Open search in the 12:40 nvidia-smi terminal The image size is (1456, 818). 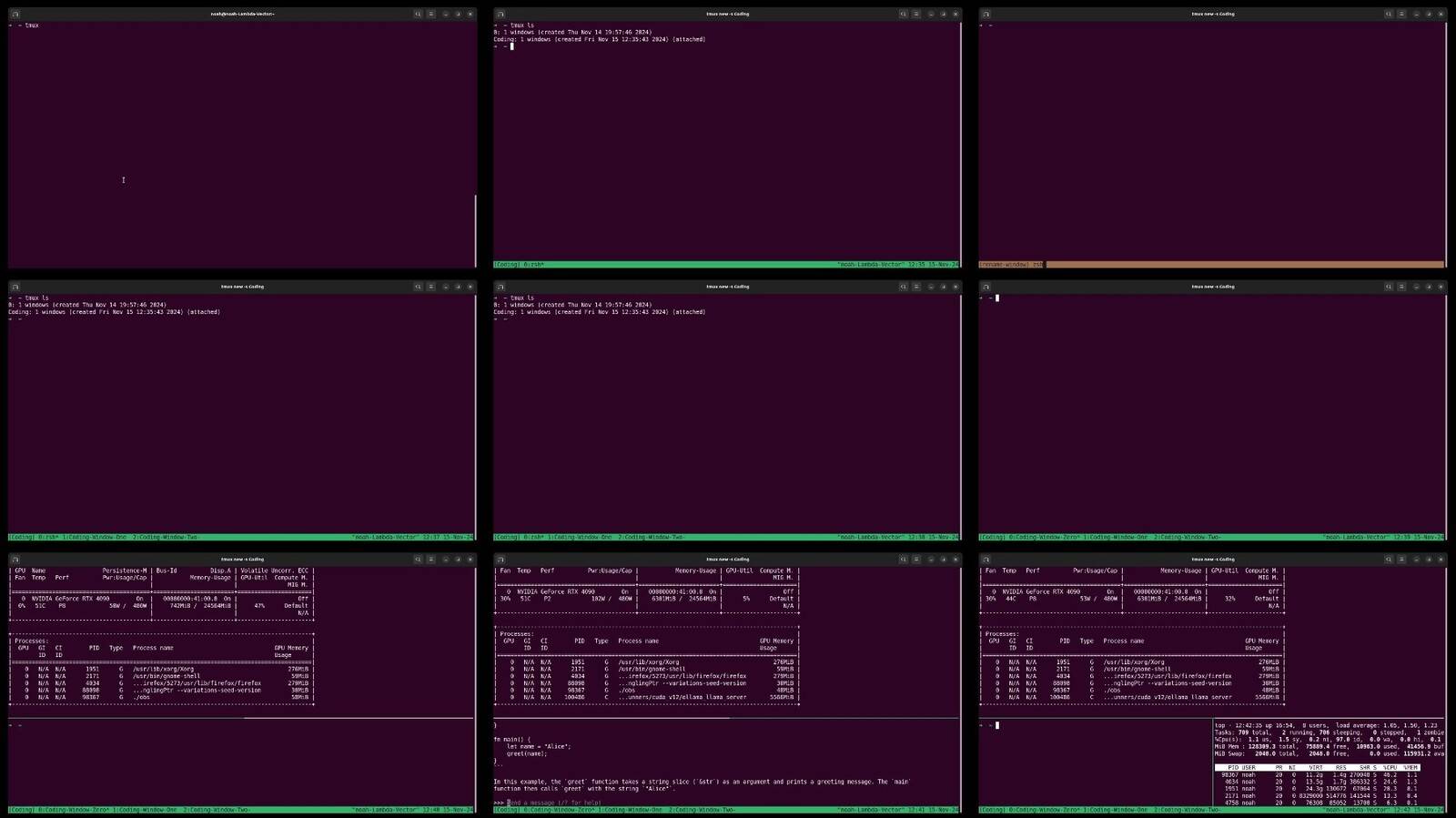[x=418, y=560]
